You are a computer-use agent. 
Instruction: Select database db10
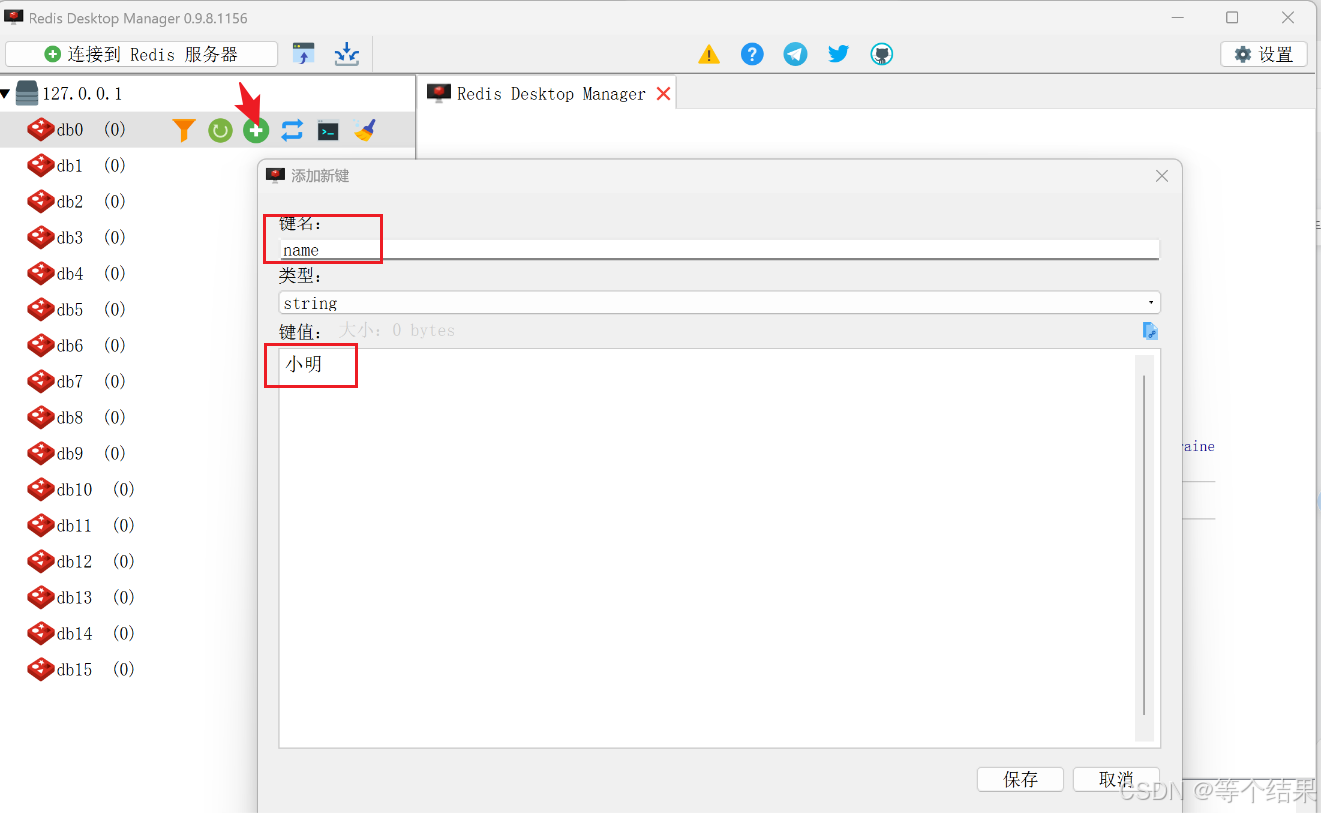pos(80,490)
